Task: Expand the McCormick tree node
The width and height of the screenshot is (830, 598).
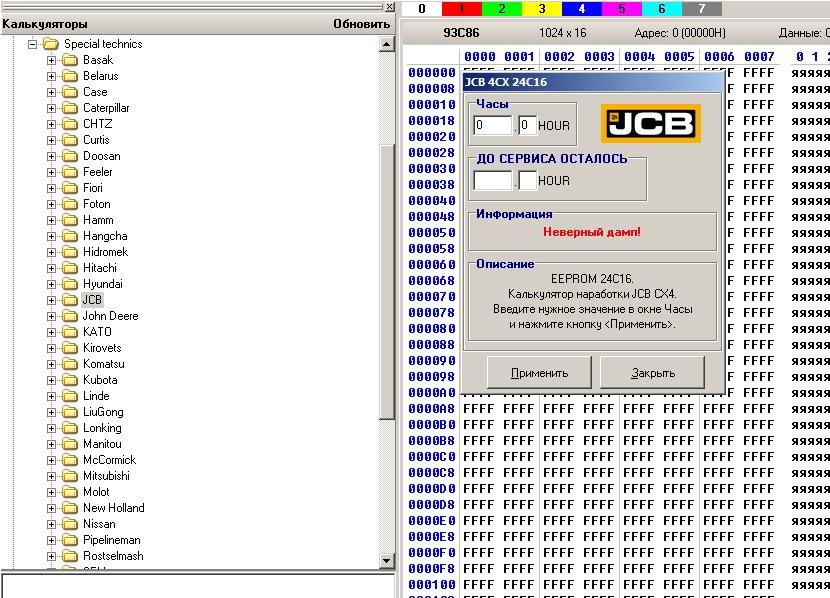Action: coord(51,460)
